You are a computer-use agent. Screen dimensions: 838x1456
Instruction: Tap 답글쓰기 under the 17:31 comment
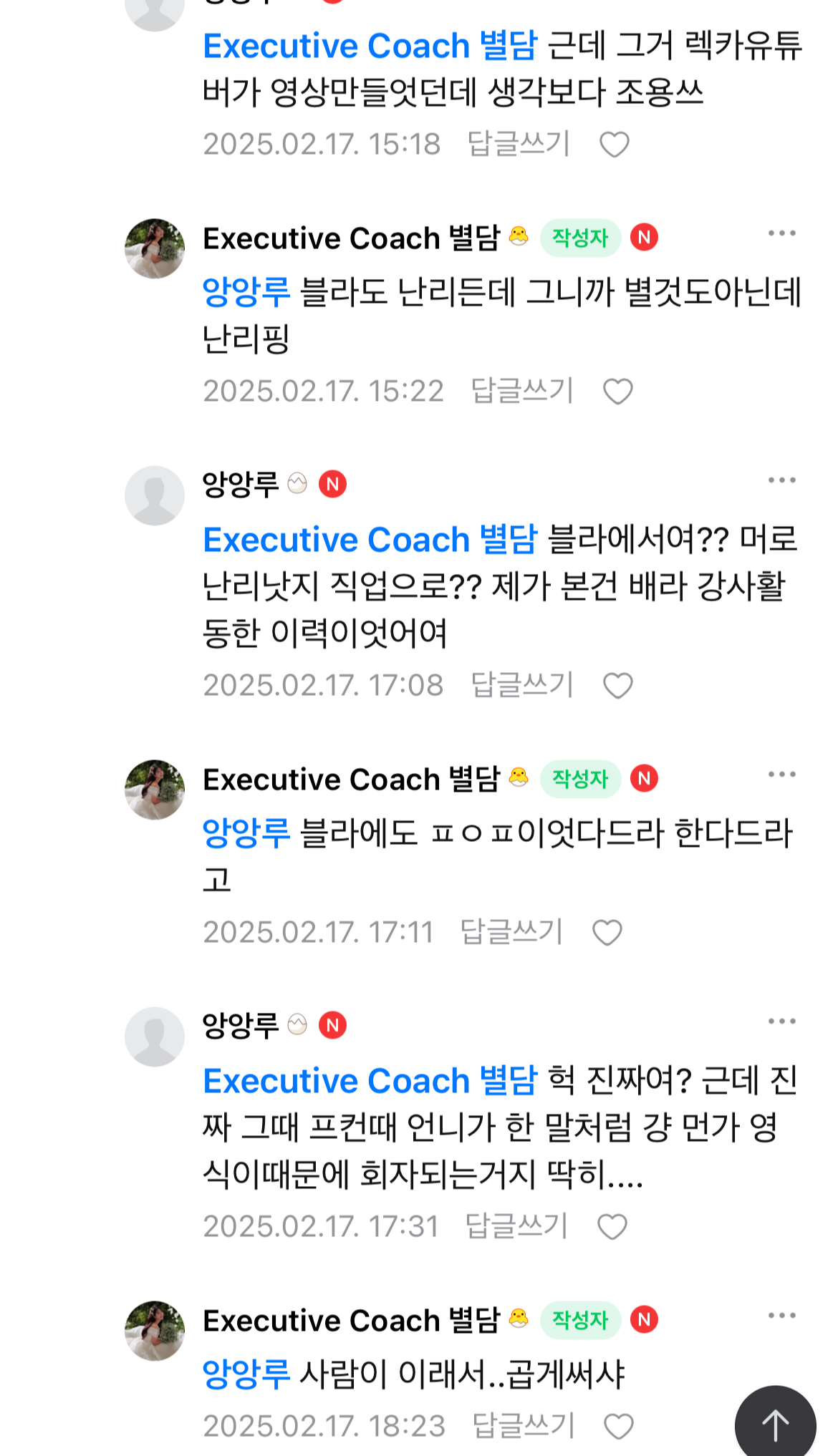pos(516,1226)
